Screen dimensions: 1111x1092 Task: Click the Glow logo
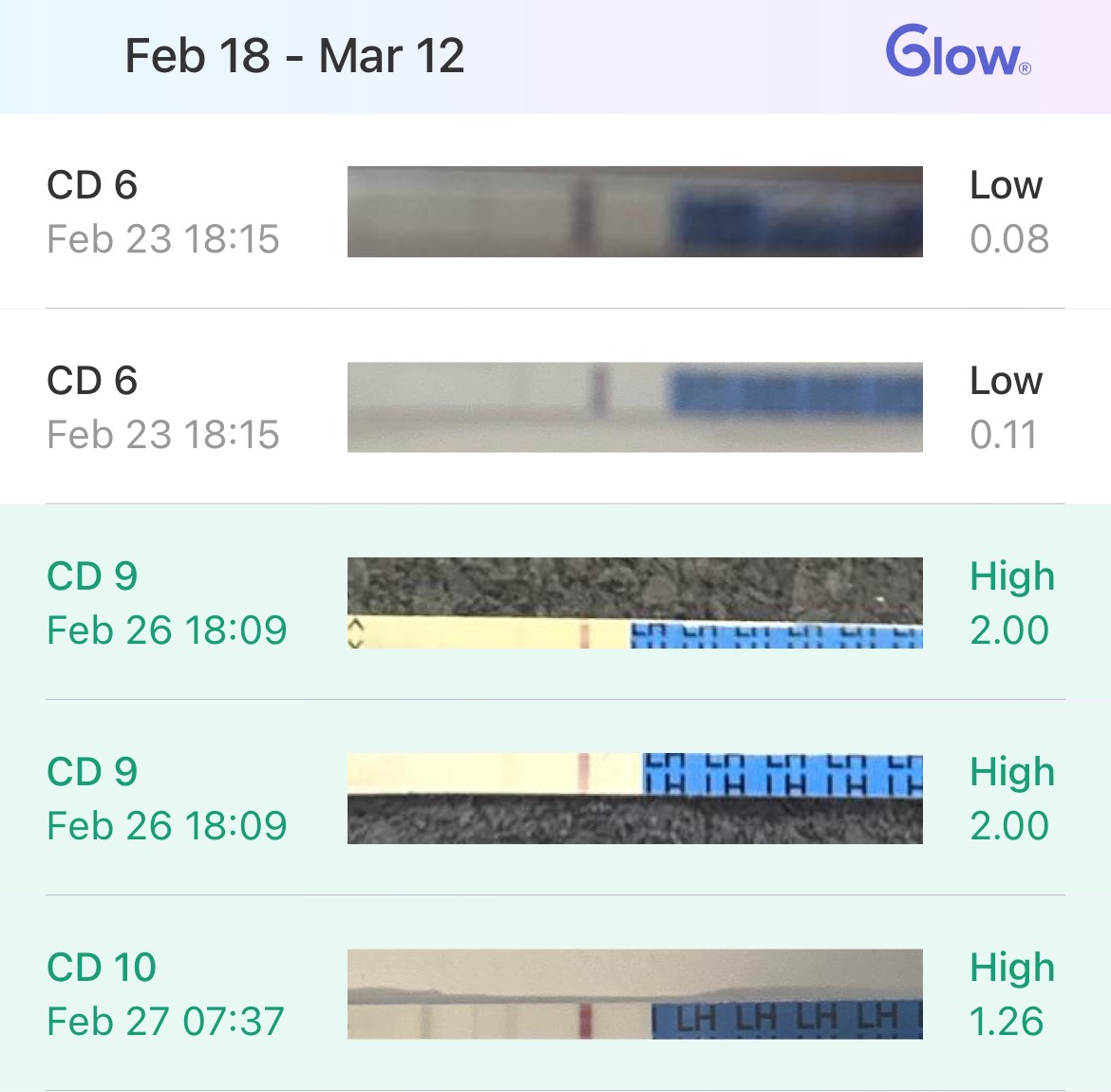(958, 51)
